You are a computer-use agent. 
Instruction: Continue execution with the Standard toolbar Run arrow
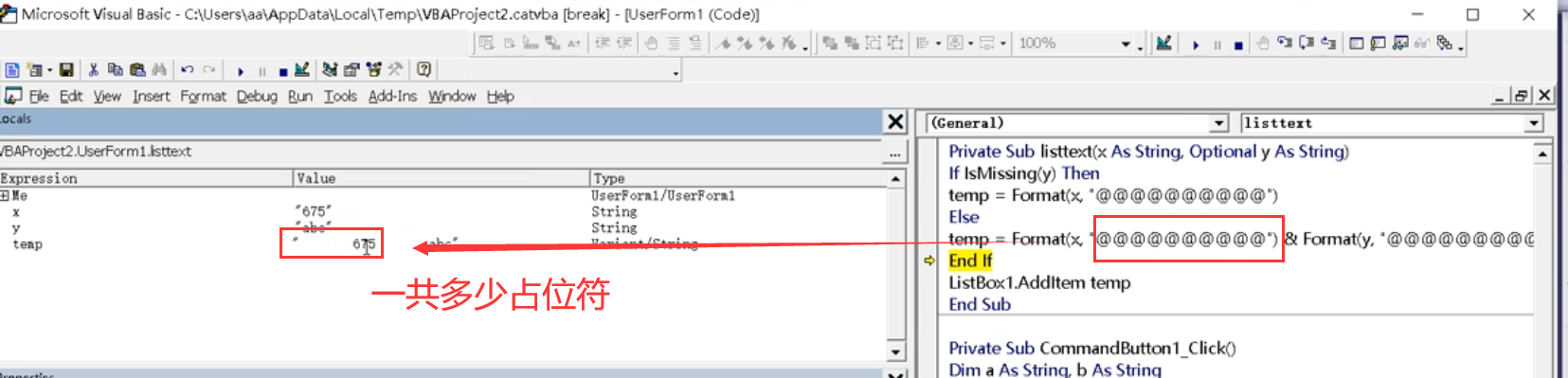point(241,71)
